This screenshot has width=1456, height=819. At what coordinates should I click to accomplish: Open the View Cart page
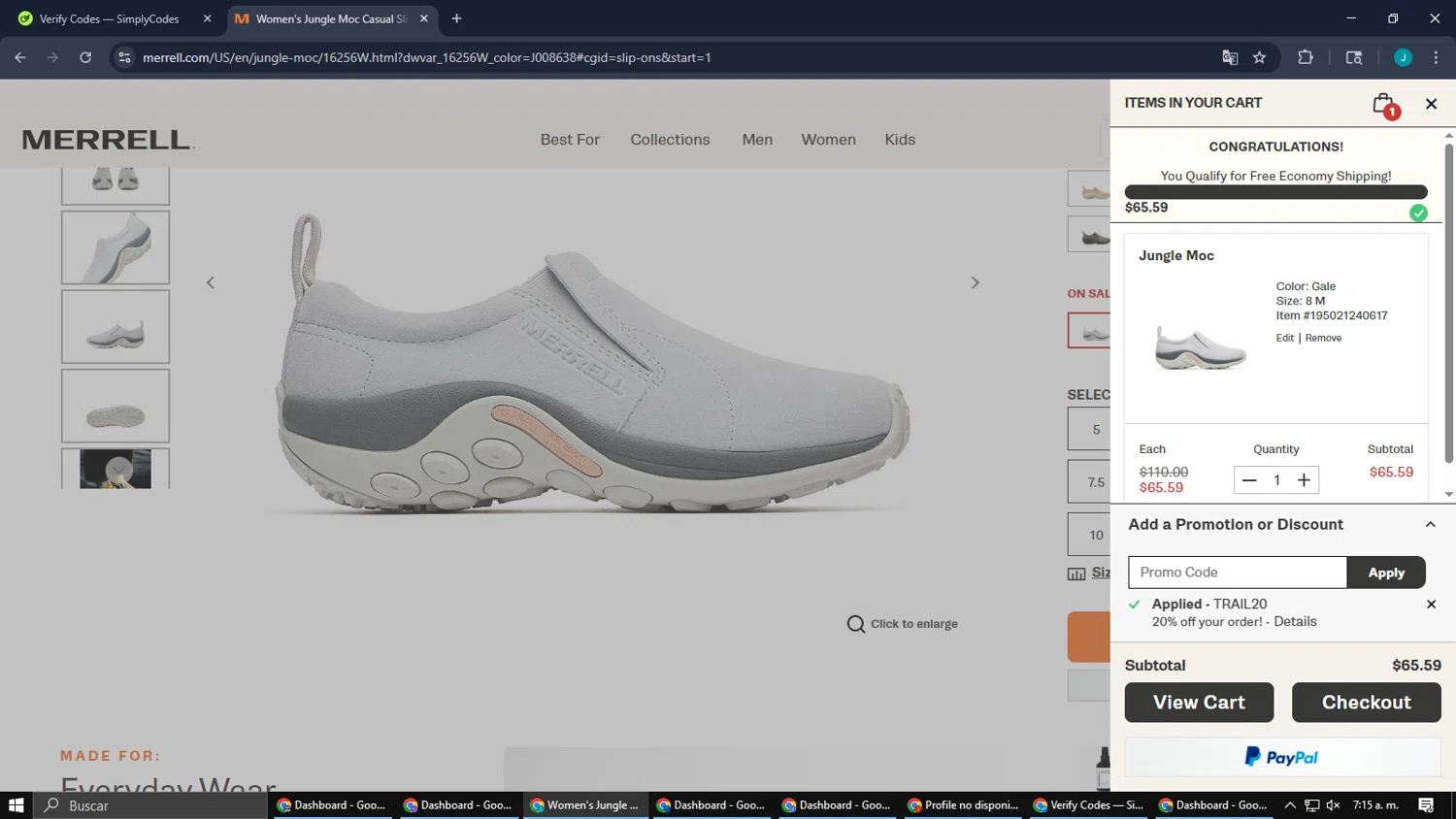[x=1199, y=703]
